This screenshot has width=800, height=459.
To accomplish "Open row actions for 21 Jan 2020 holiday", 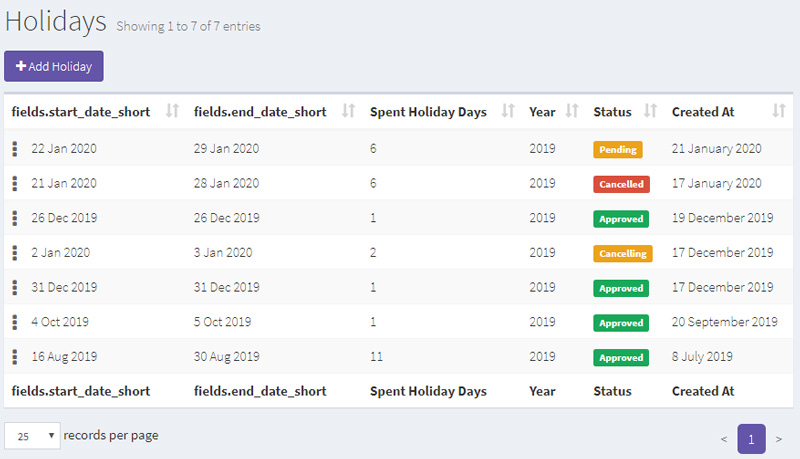I will click(x=15, y=183).
